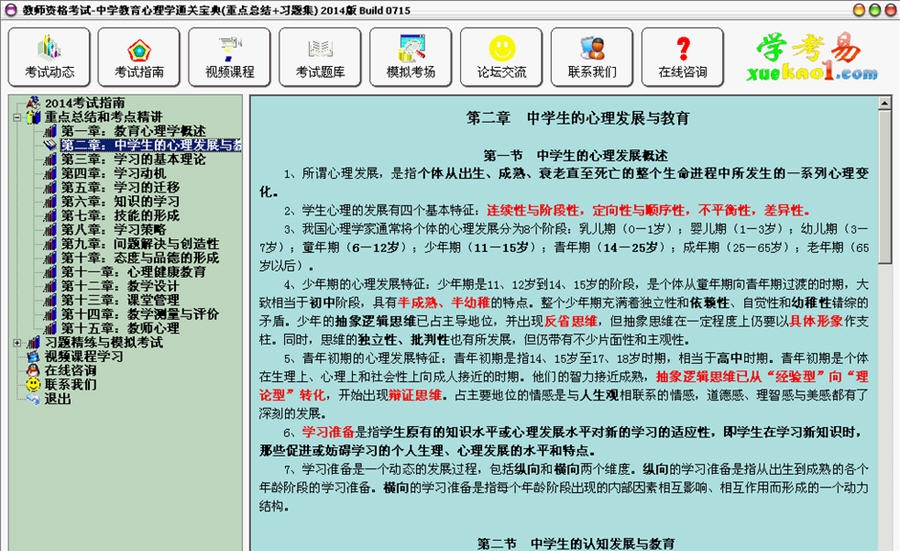Launch the 模拟考场 toolbar button

pos(411,57)
